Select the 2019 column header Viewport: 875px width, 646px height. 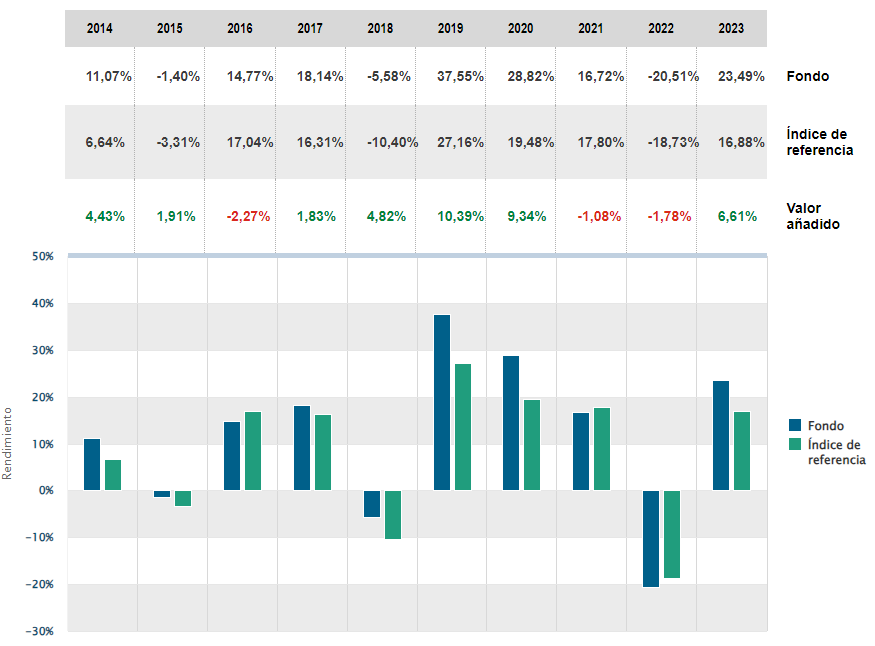click(451, 29)
